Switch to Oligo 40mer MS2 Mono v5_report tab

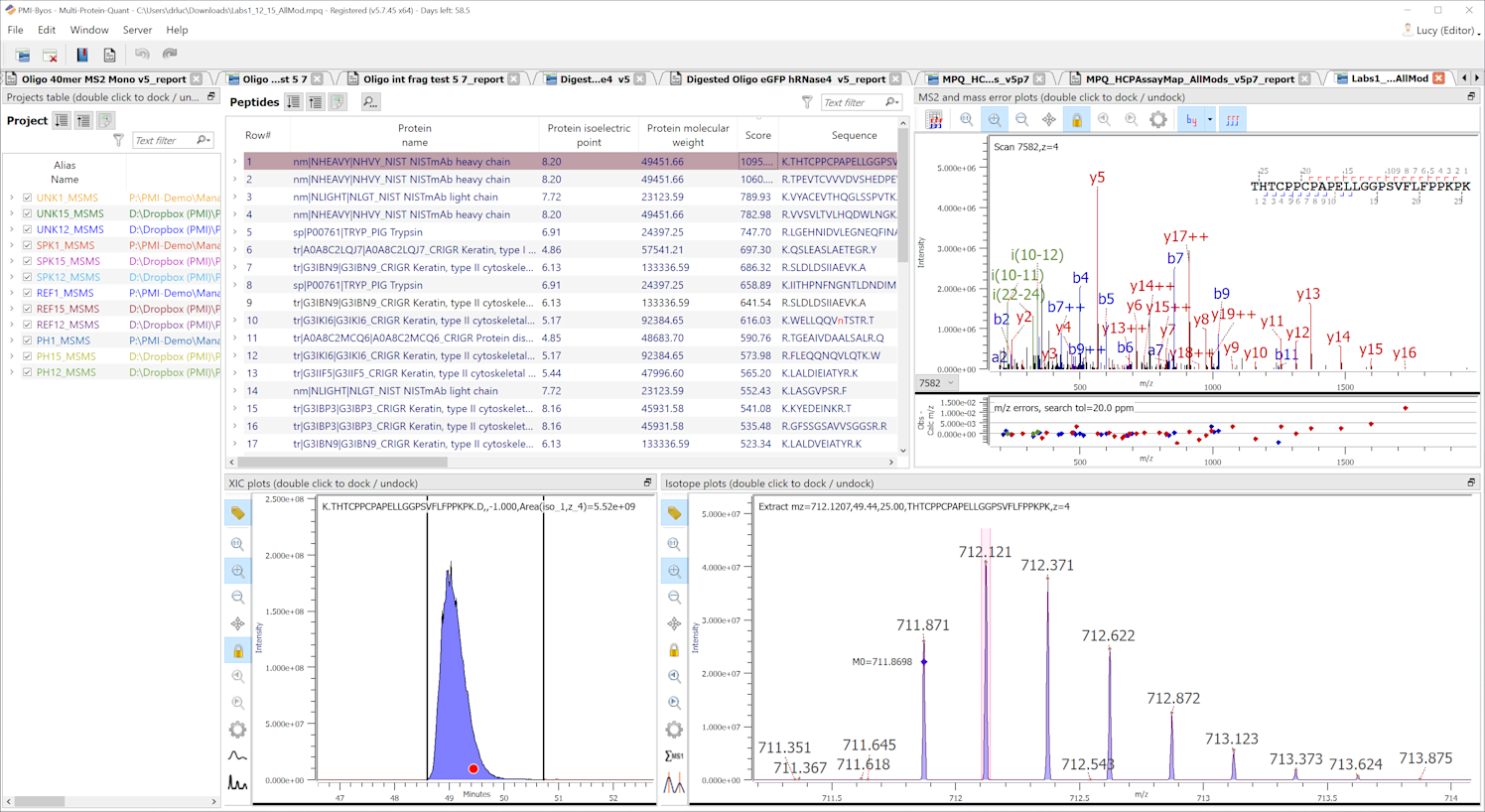[103, 78]
